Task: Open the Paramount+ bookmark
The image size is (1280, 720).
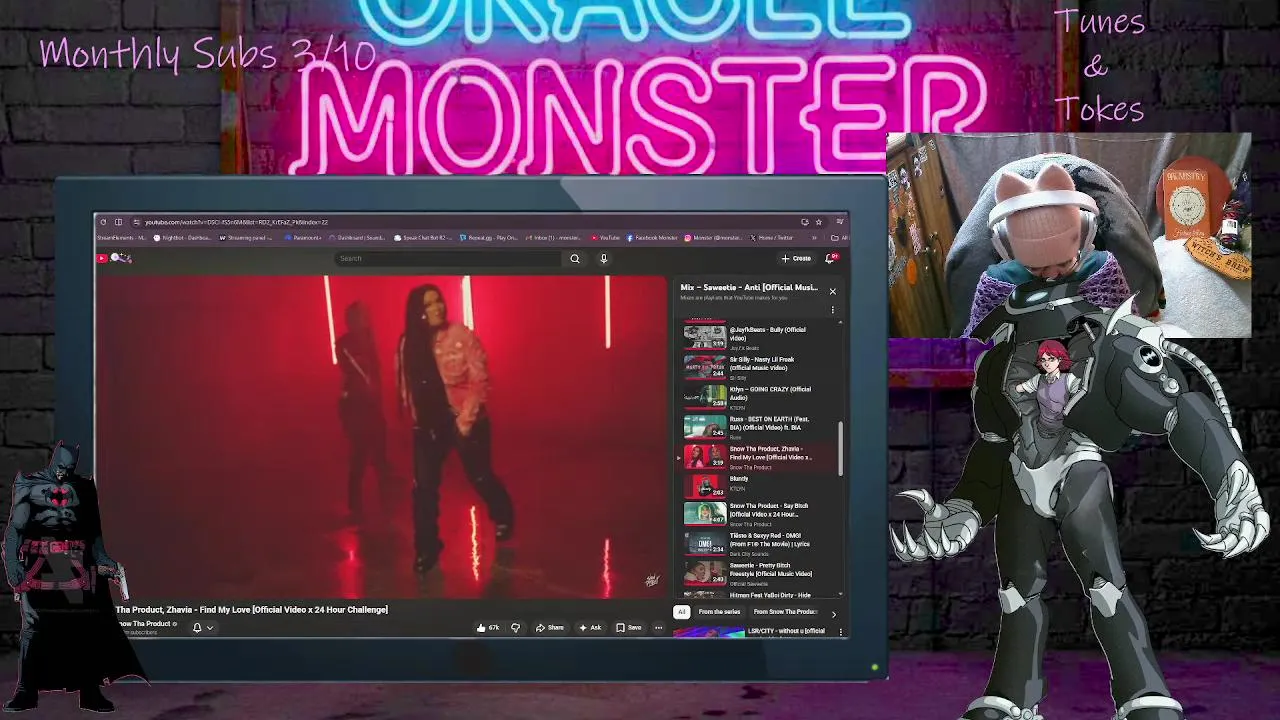Action: pyautogui.click(x=303, y=238)
